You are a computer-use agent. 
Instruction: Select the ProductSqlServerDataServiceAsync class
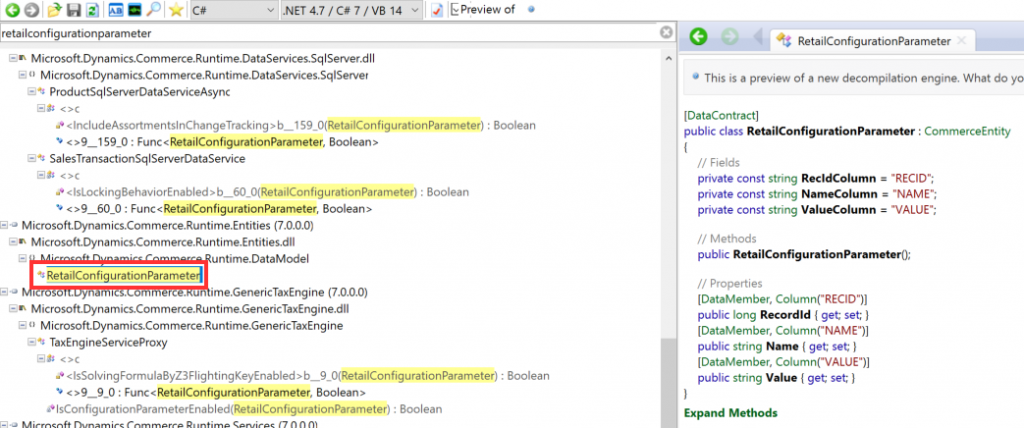140,92
